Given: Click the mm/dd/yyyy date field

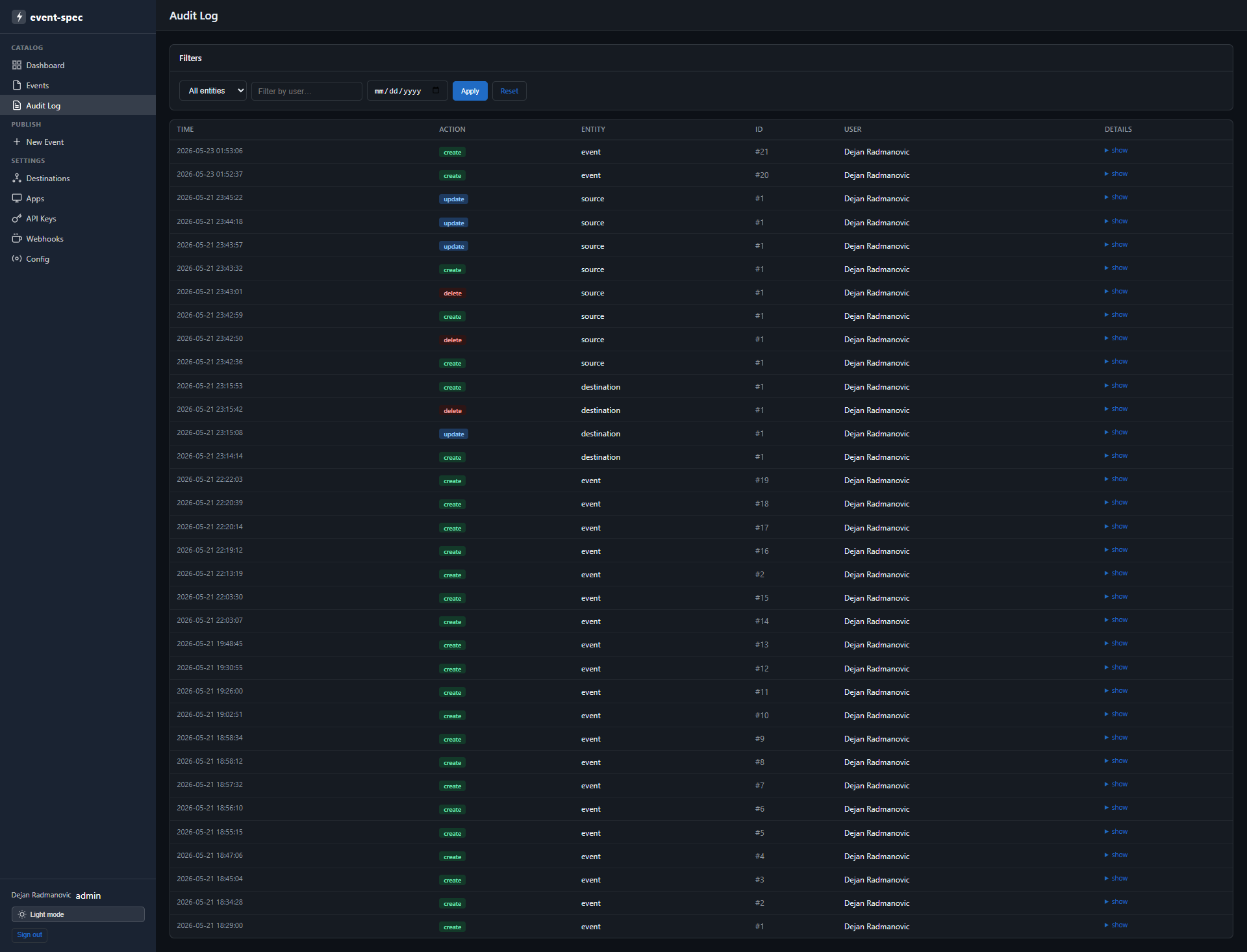Looking at the screenshot, I should click(407, 91).
